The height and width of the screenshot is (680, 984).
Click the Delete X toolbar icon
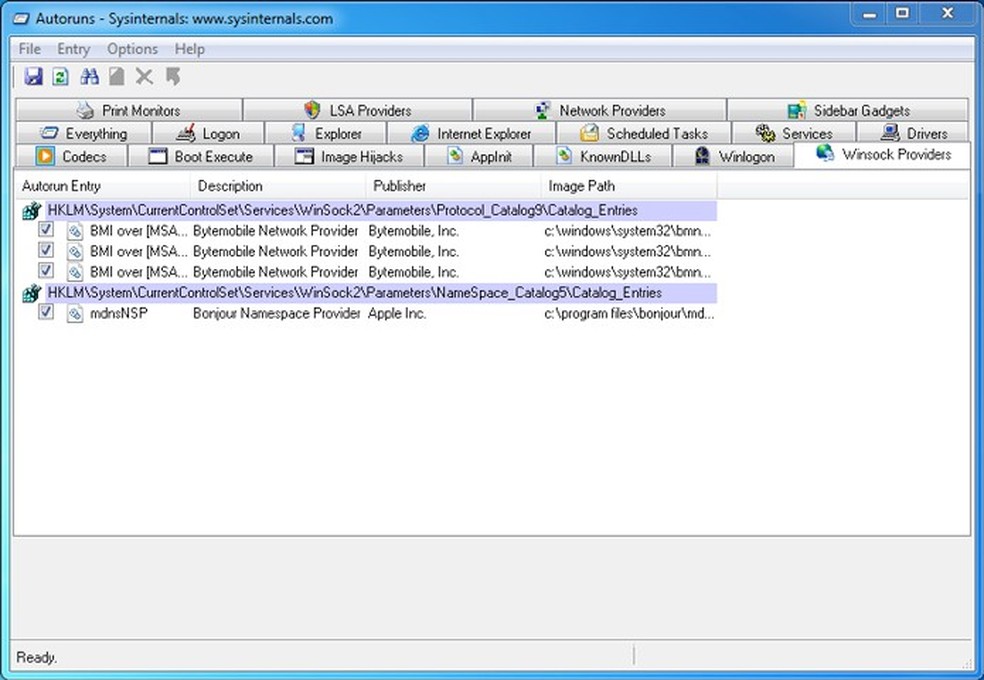tap(144, 77)
